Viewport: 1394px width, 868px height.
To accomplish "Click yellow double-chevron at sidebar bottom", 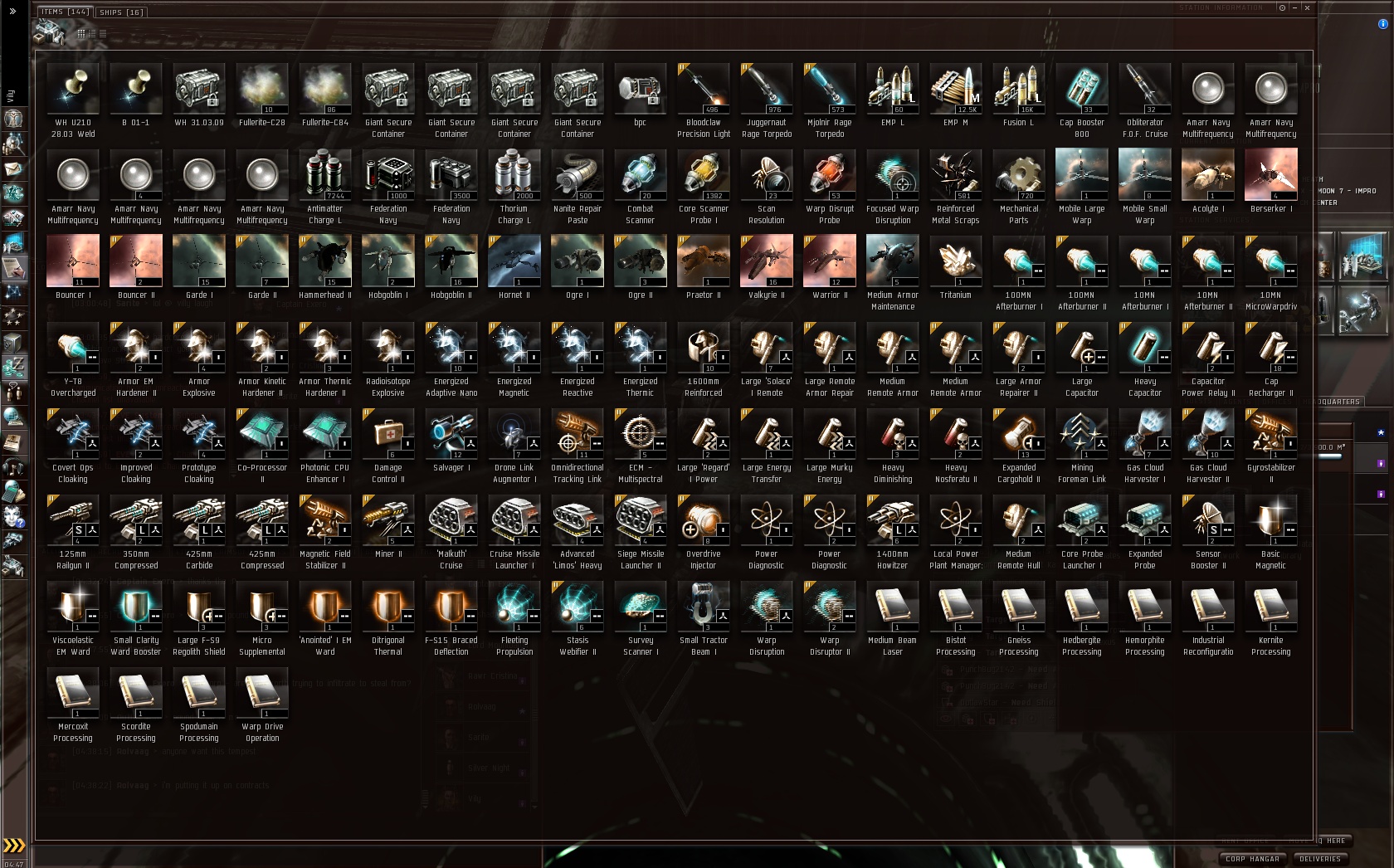I will [x=14, y=846].
